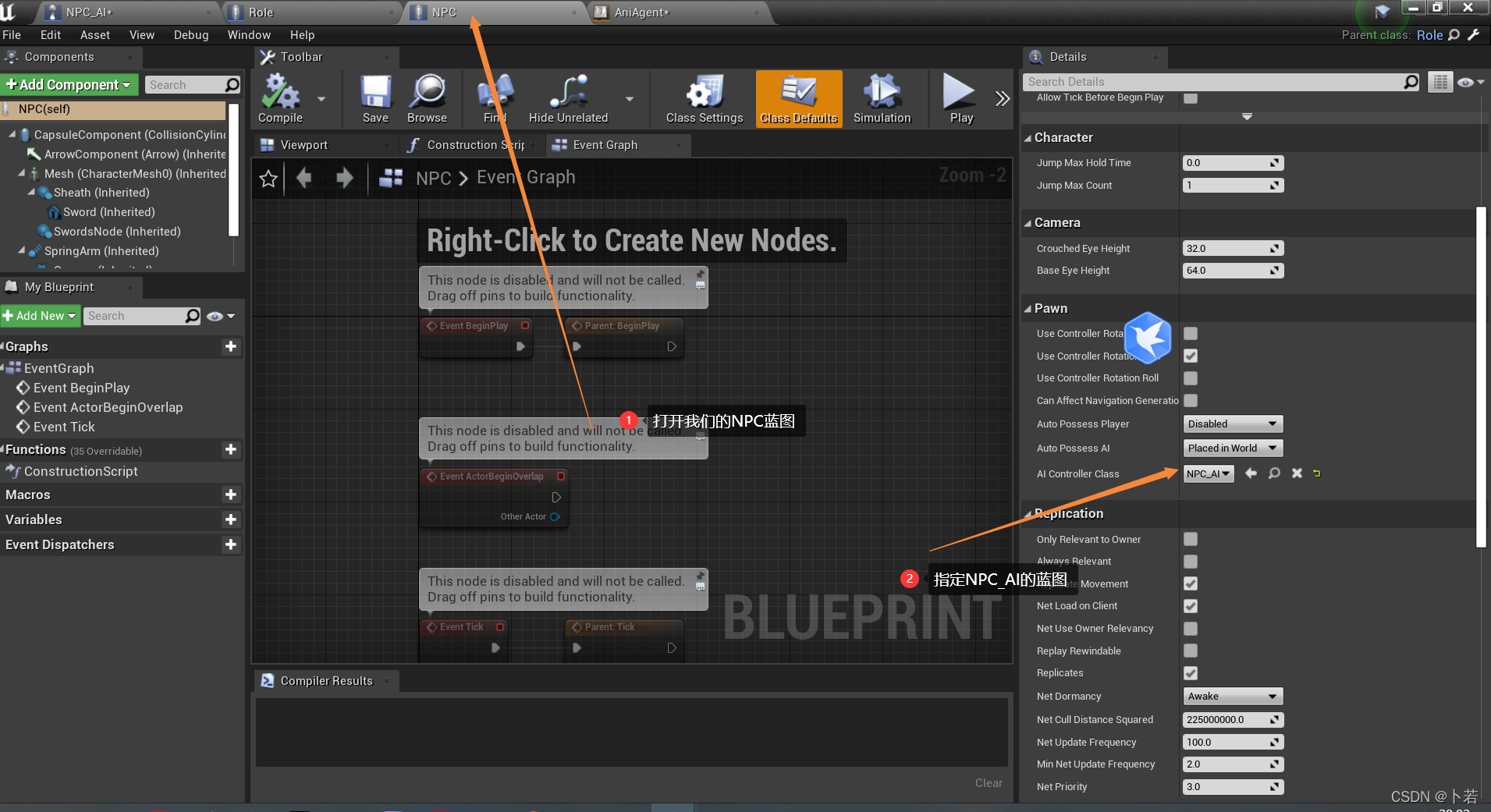
Task: Click the Add Component button
Action: [69, 84]
